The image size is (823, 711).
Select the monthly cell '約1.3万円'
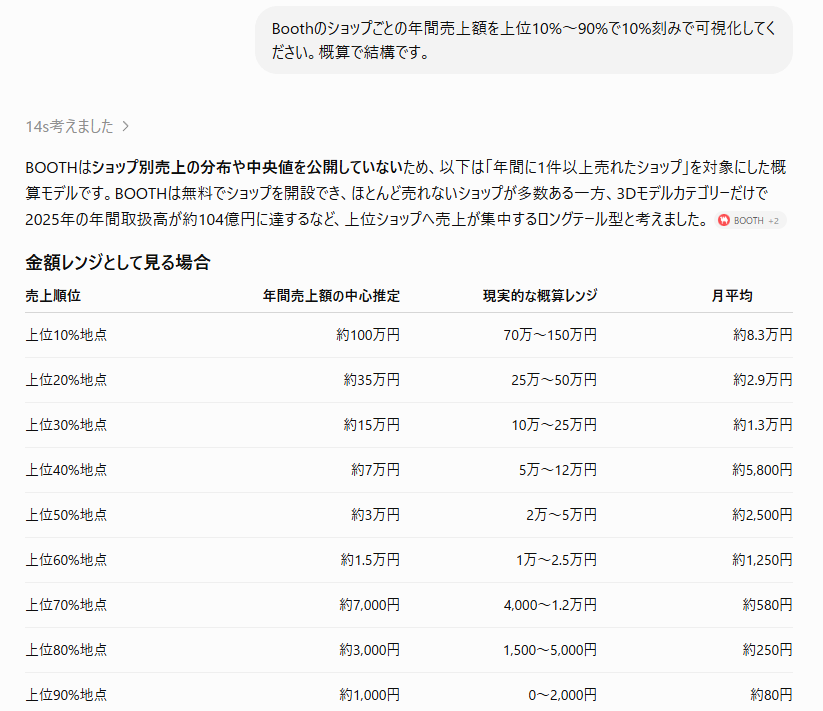coord(763,425)
